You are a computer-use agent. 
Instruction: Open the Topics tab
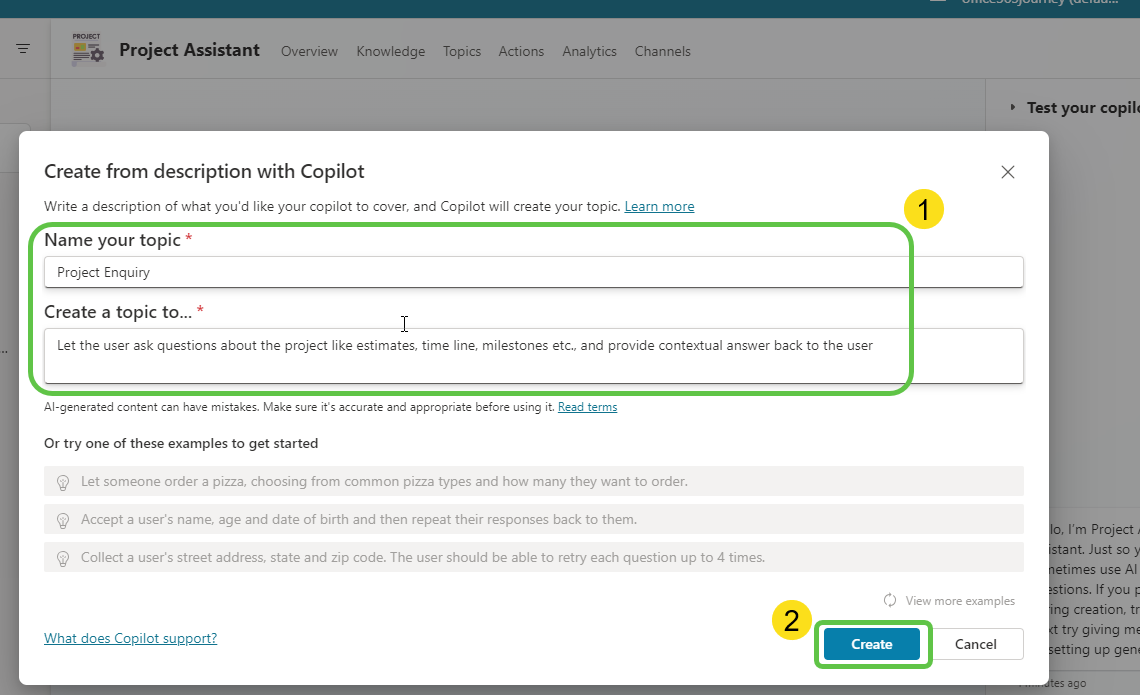[x=461, y=51]
